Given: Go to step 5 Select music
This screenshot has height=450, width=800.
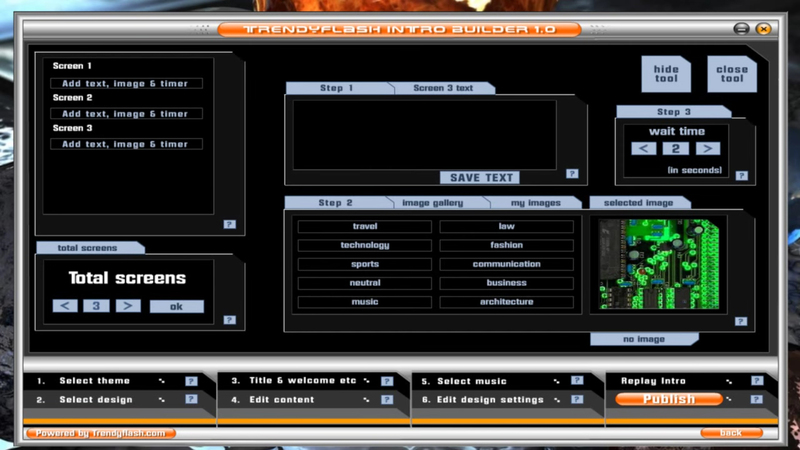Looking at the screenshot, I should click(x=471, y=381).
